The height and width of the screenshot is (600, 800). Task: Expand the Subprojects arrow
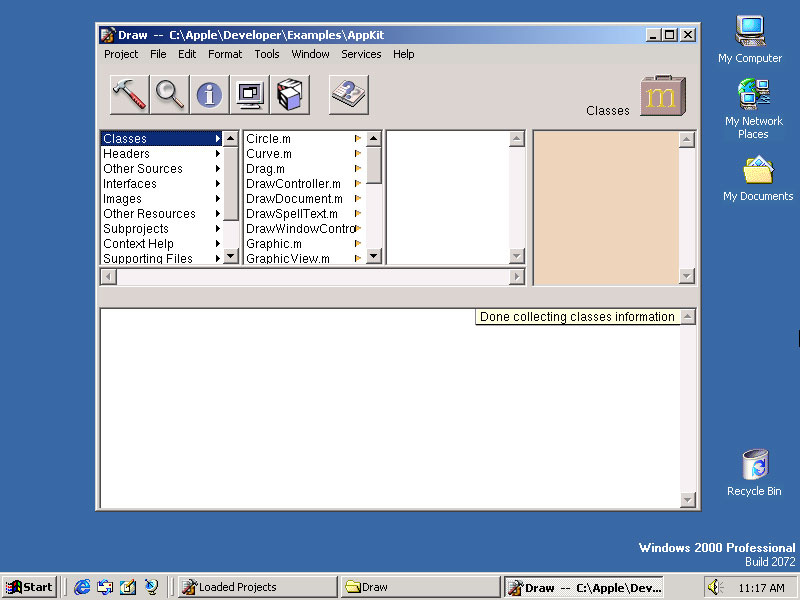(x=218, y=229)
